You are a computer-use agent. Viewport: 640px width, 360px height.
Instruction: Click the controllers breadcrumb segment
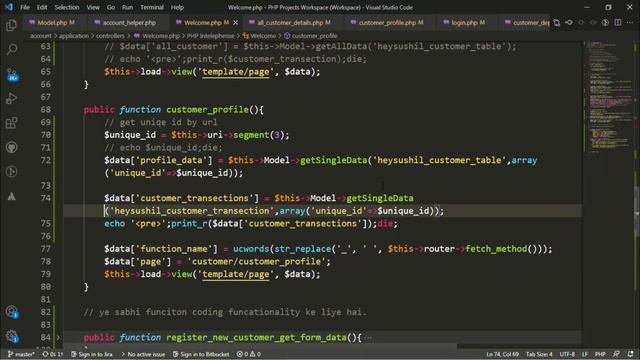[x=111, y=36]
